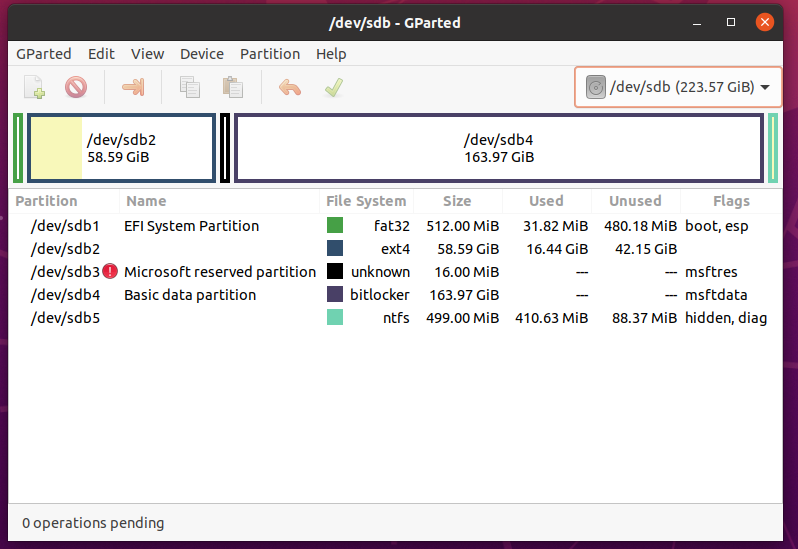Image resolution: width=798 pixels, height=549 pixels.
Task: Click the 16.00 MiB size value
Action: 467,272
